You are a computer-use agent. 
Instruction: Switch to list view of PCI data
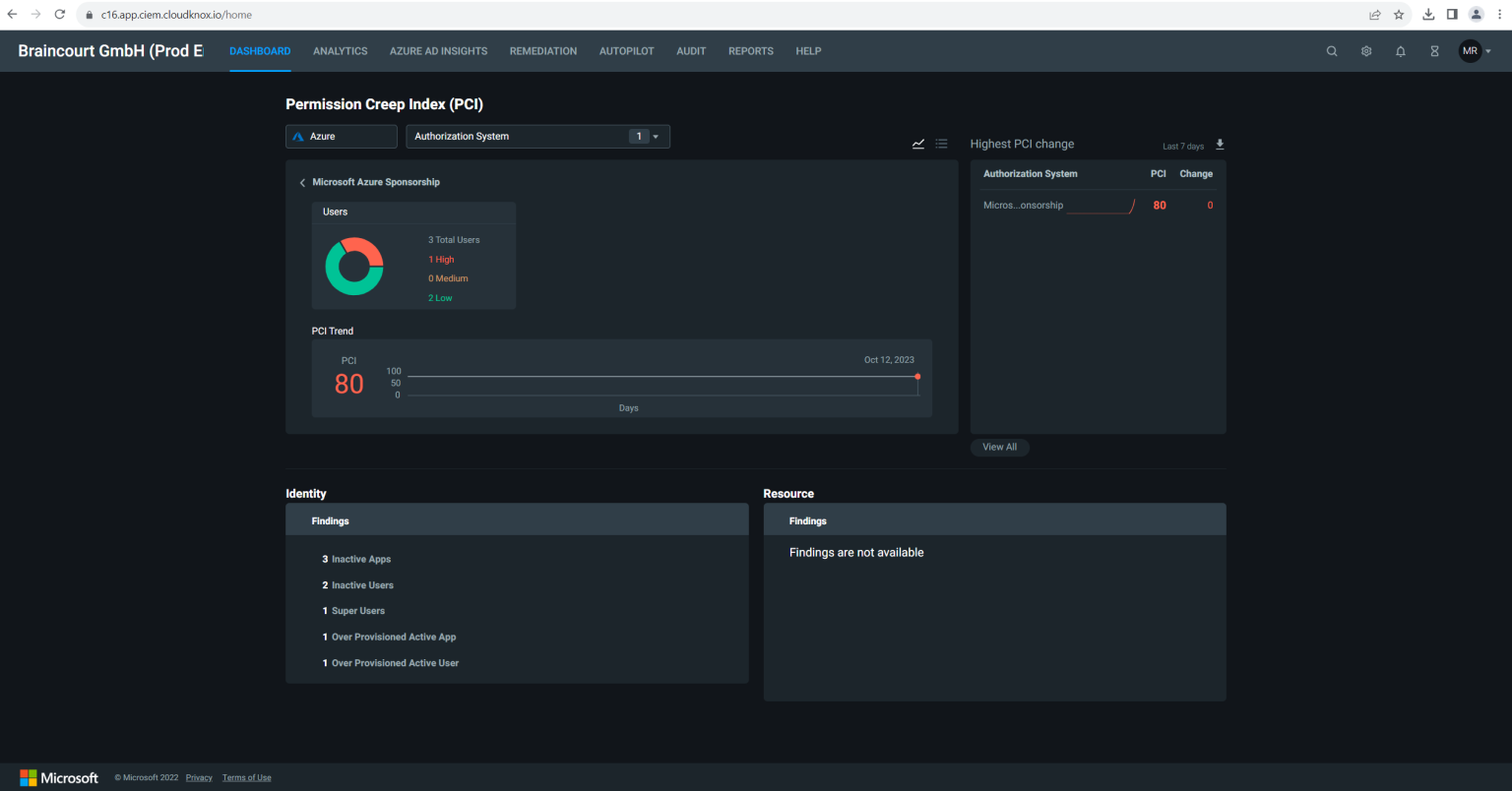(941, 144)
